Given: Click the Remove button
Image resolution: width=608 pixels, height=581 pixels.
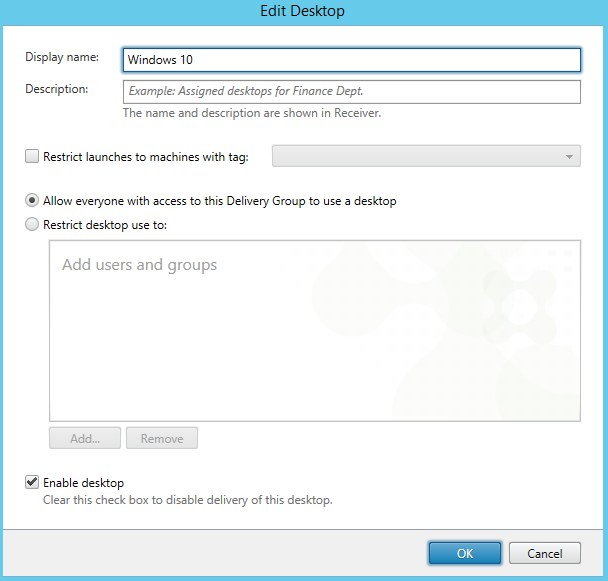Looking at the screenshot, I should coord(162,438).
